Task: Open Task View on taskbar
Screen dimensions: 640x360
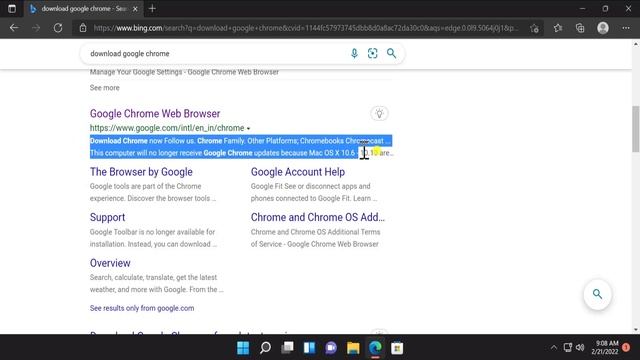Action: click(287, 348)
